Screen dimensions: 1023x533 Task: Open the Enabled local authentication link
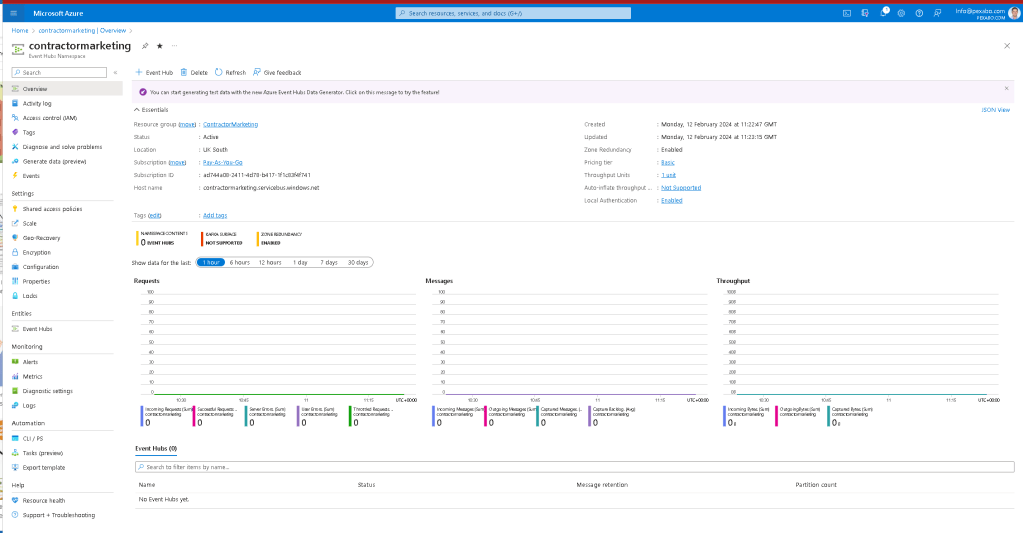[x=671, y=200]
